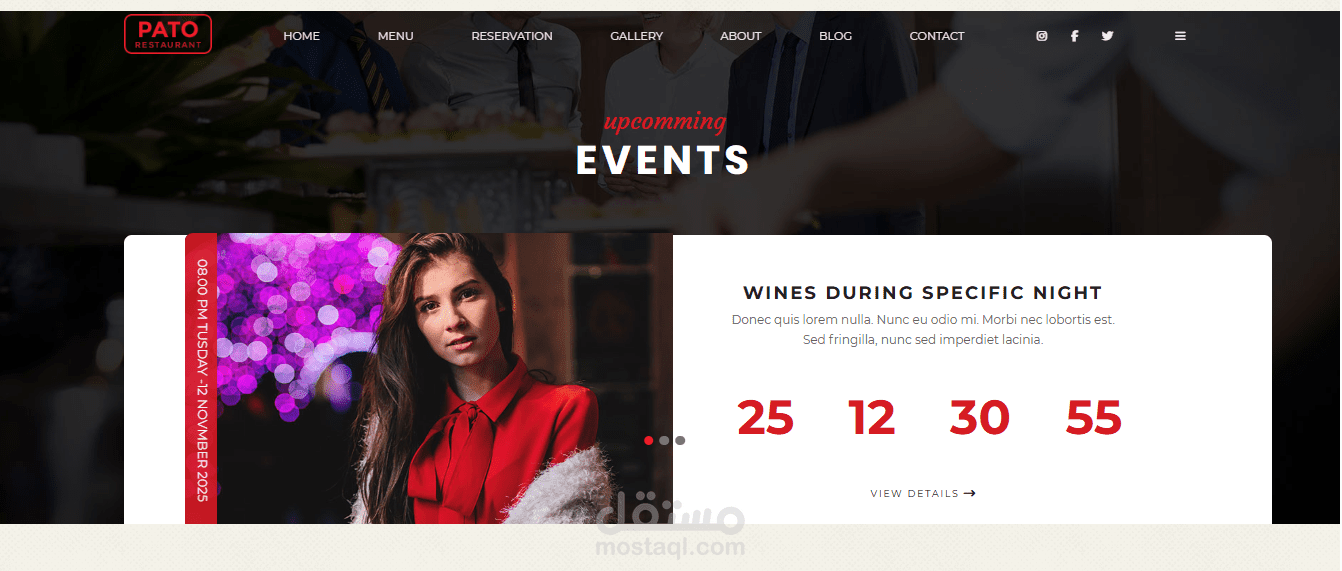Click the arrow next to View Details

[x=970, y=493]
